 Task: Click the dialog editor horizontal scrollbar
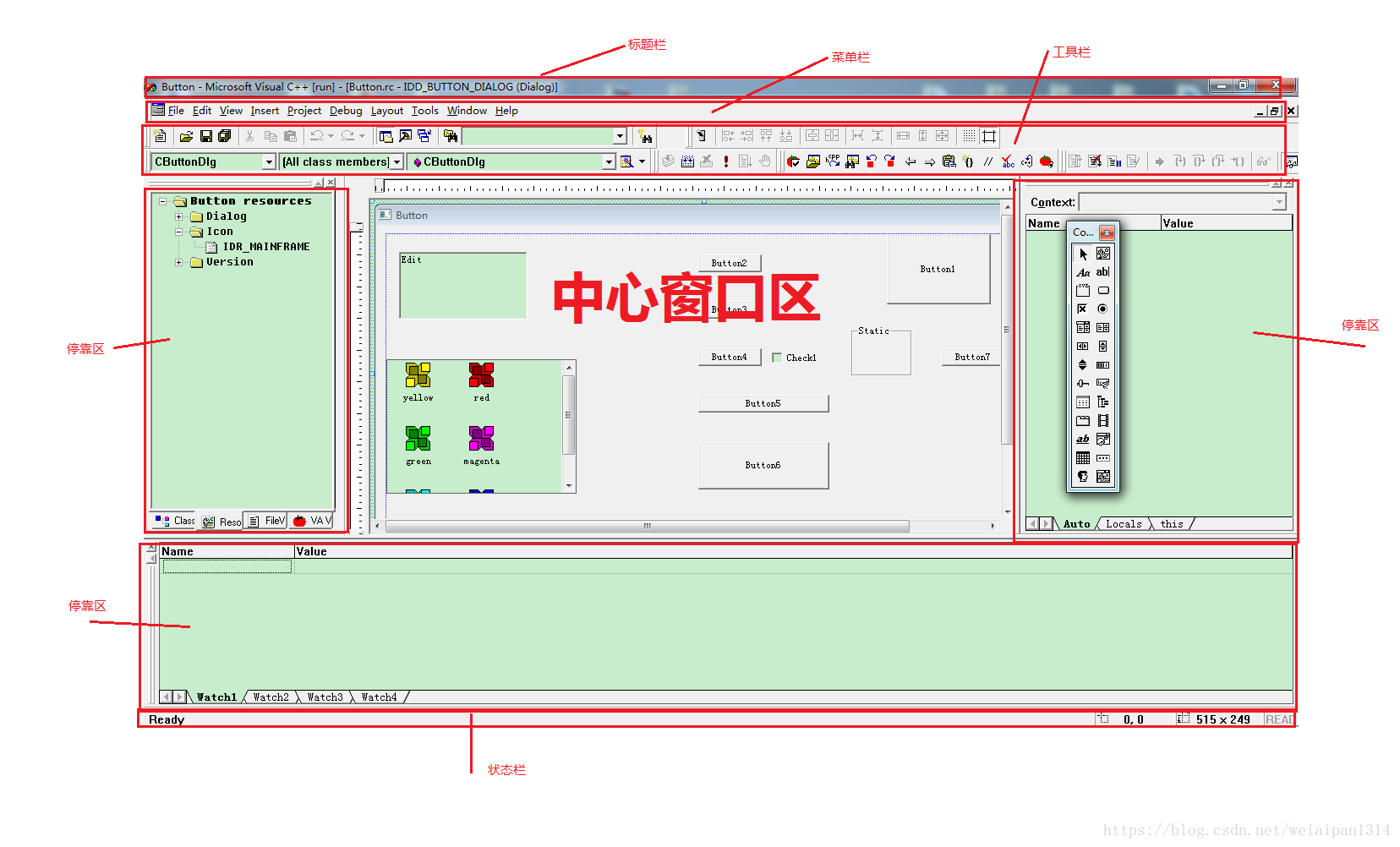[647, 526]
